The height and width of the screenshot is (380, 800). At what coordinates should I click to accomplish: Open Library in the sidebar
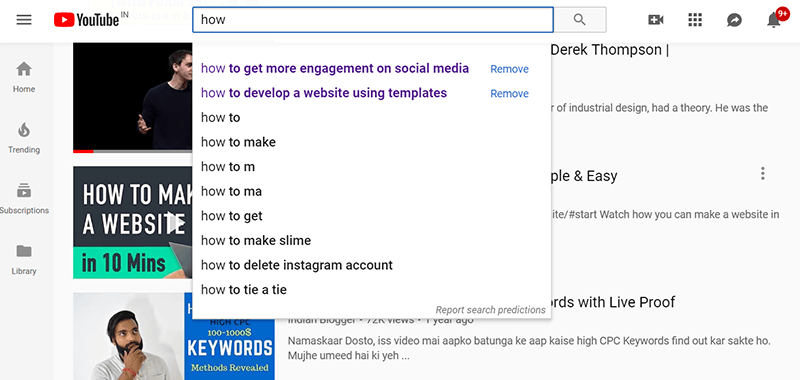click(x=24, y=259)
